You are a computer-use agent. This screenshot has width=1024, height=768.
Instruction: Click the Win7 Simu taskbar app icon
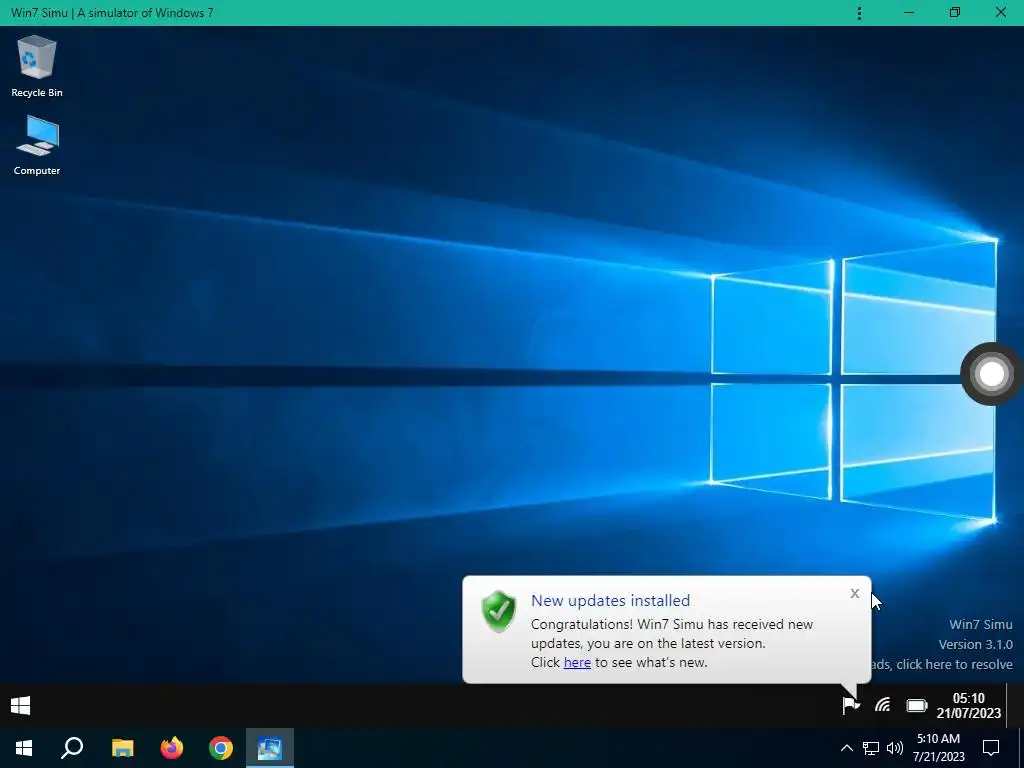(x=270, y=748)
